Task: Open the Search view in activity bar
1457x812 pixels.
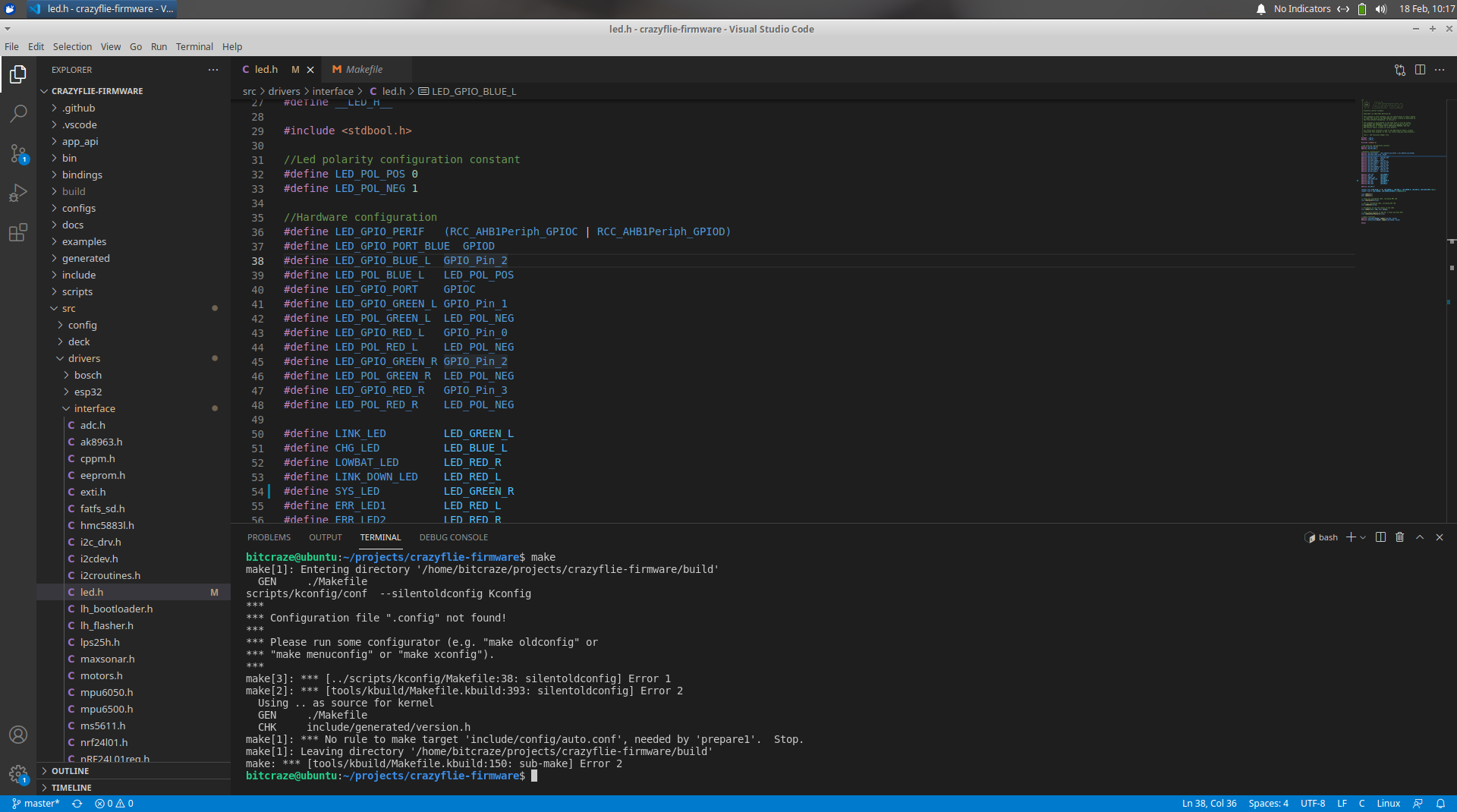Action: coord(18,114)
